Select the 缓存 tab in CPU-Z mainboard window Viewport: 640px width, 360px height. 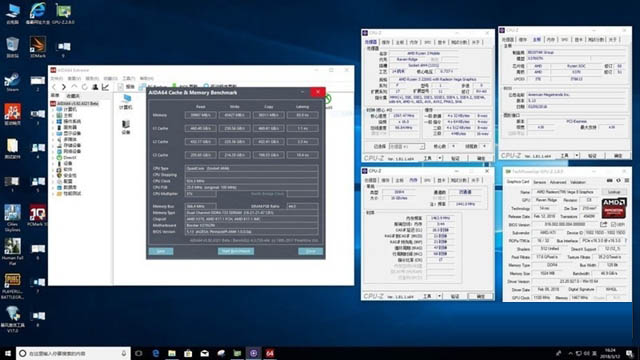[523, 40]
